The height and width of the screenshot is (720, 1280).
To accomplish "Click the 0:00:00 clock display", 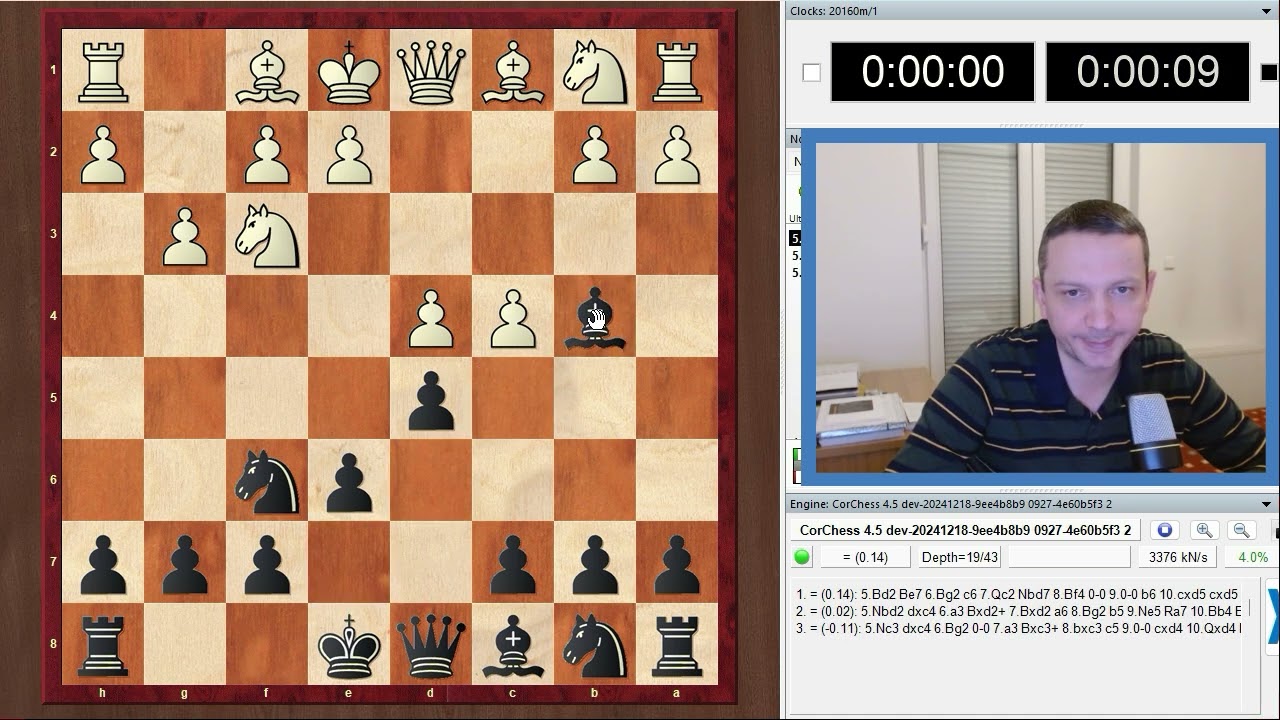I will click(x=933, y=72).
